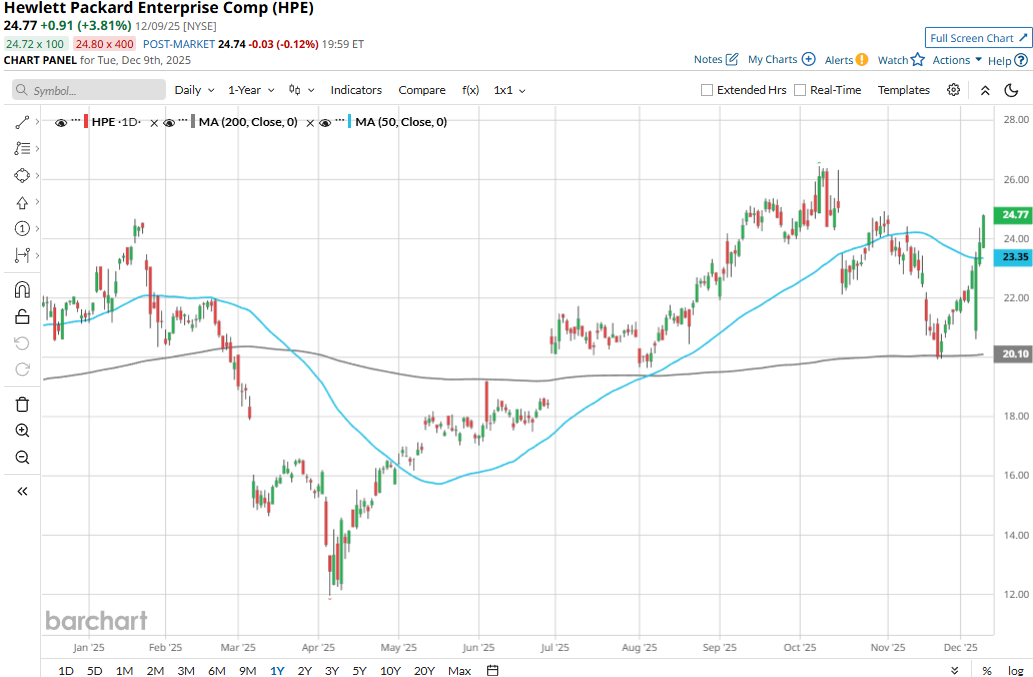The image size is (1033, 677).
Task: Open the 1-Year period dropdown
Action: coord(251,90)
